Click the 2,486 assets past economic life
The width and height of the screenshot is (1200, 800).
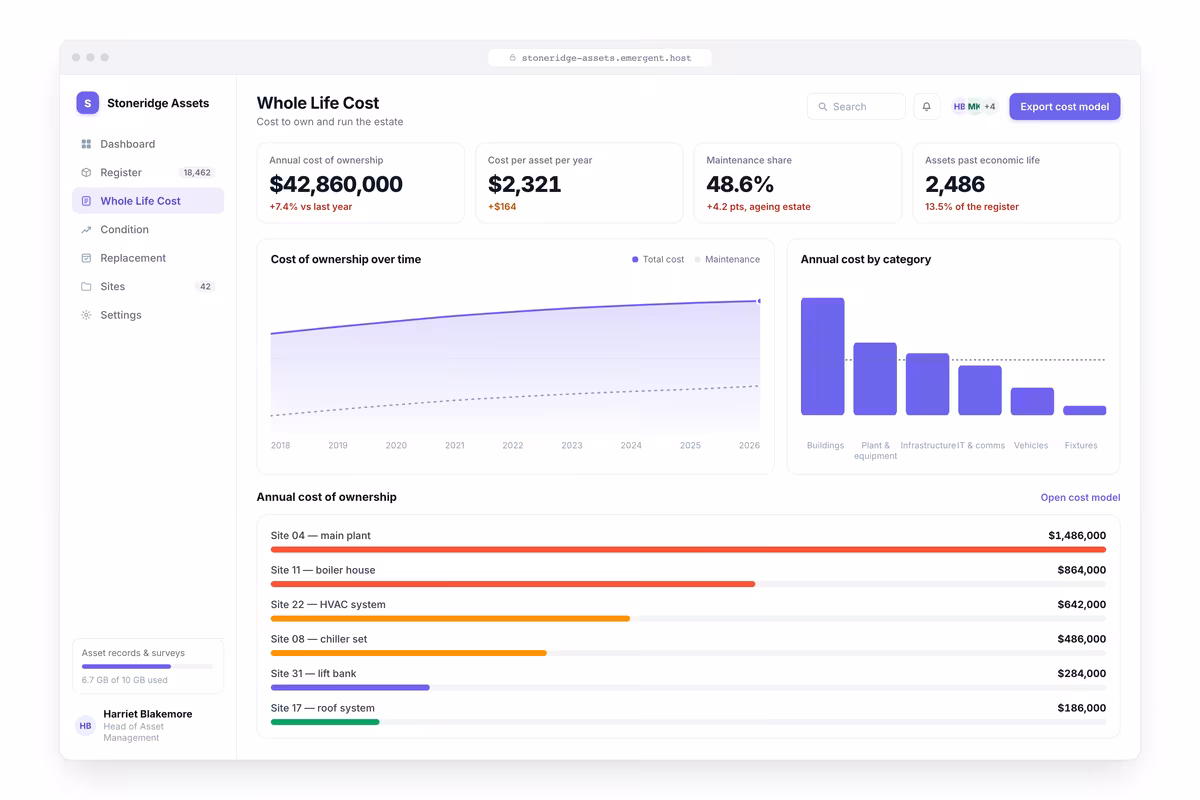click(x=955, y=184)
